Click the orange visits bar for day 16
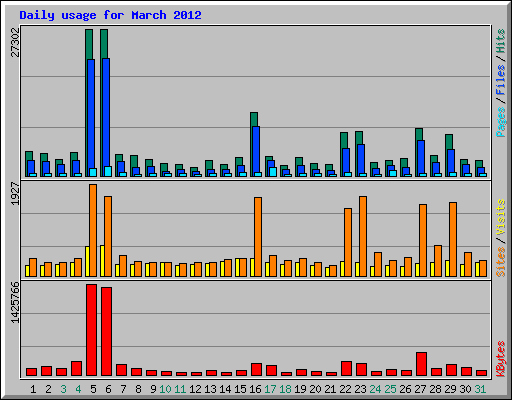The image size is (512, 400). (258, 237)
